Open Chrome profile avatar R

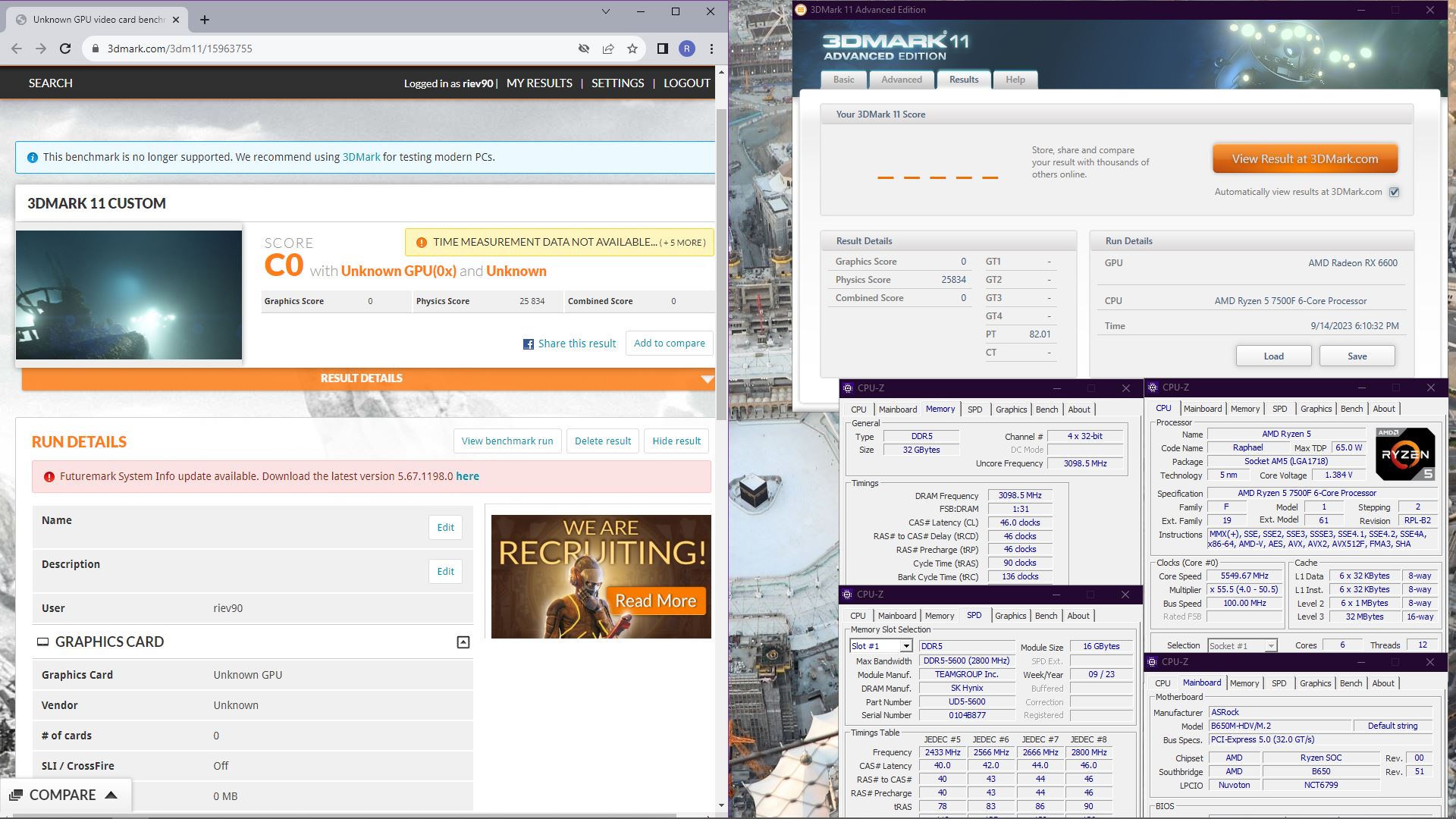pyautogui.click(x=687, y=49)
